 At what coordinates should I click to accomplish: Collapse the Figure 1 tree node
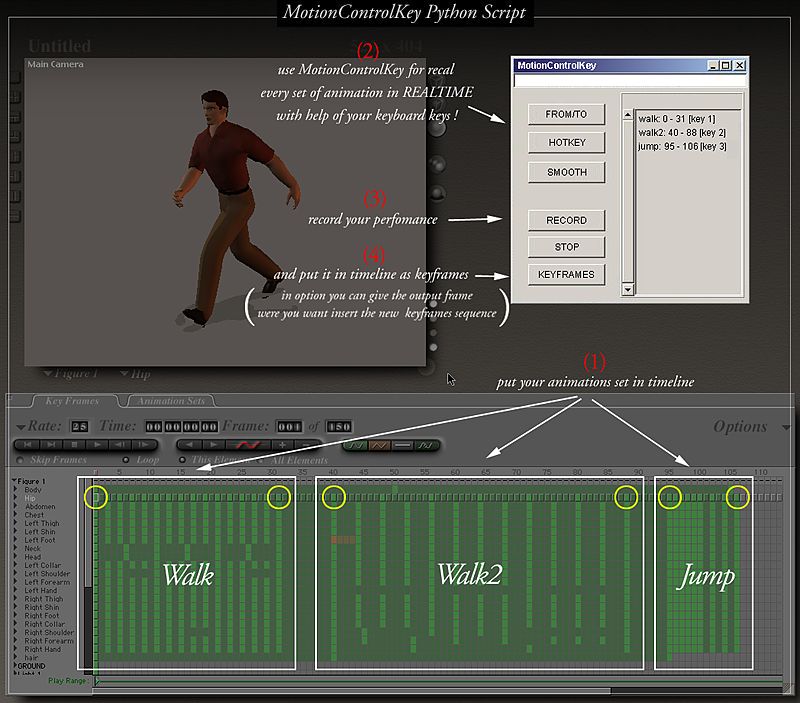(x=15, y=481)
